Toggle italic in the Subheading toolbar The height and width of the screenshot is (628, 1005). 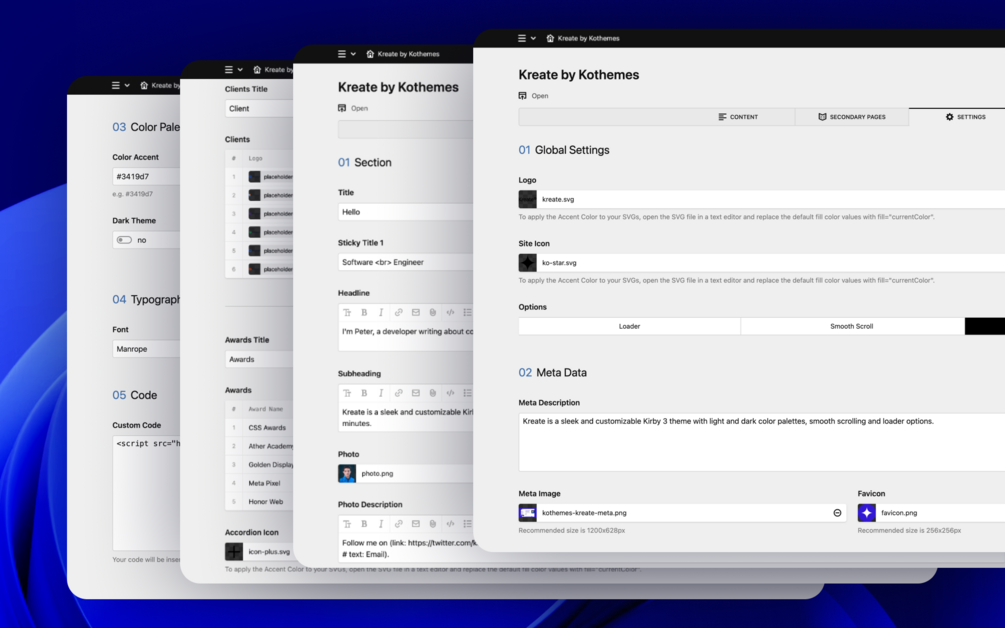point(381,393)
